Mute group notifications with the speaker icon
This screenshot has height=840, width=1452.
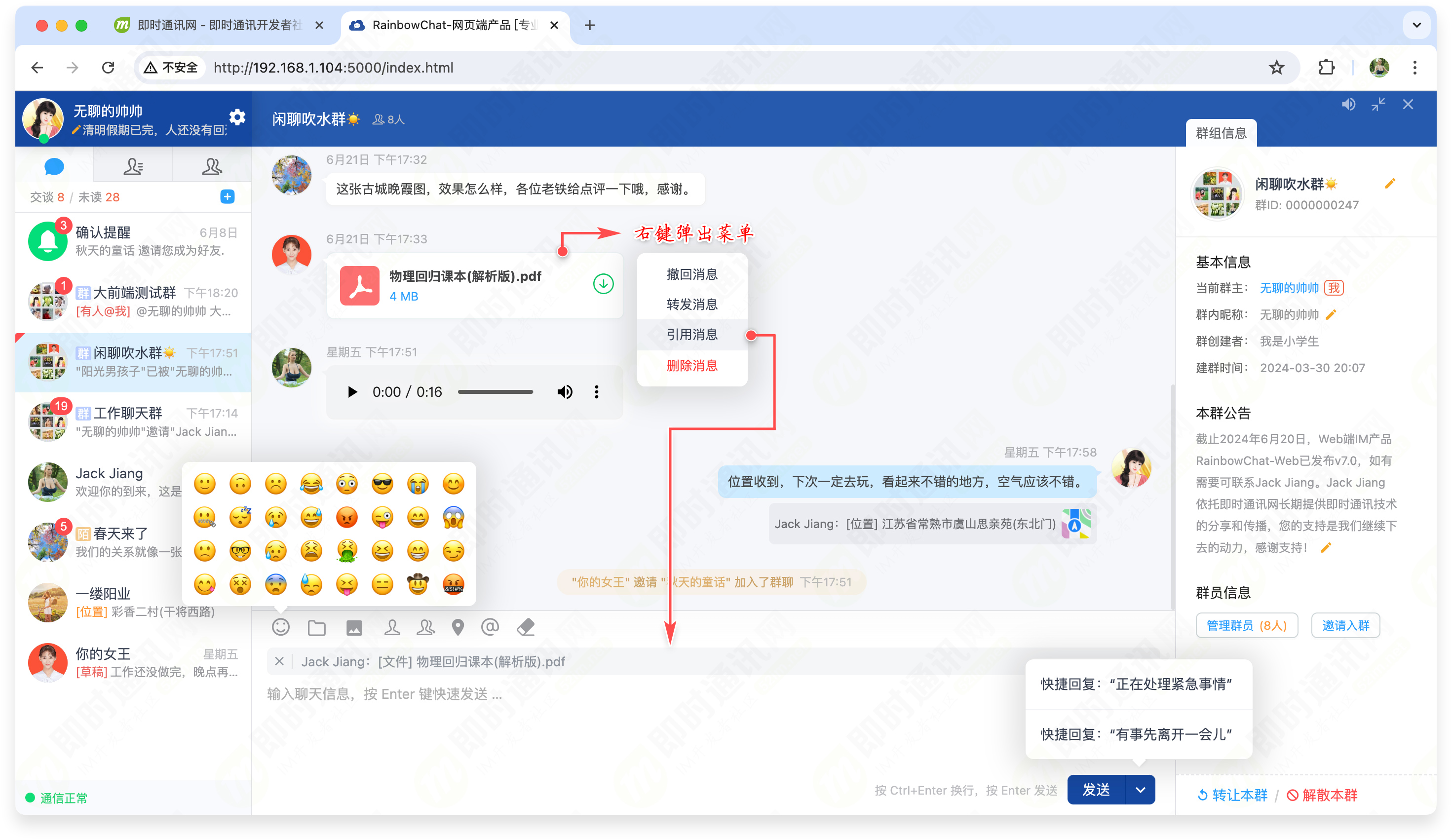click(1348, 104)
